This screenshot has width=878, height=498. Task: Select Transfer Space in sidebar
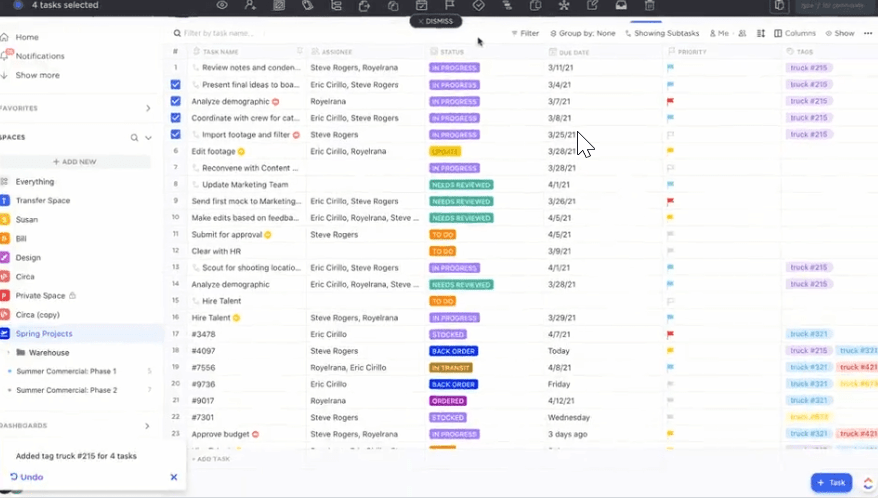[x=43, y=201]
